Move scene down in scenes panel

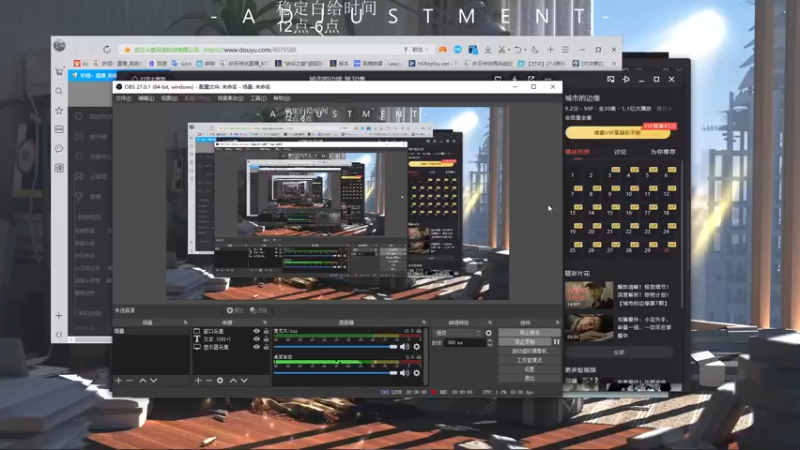[154, 381]
